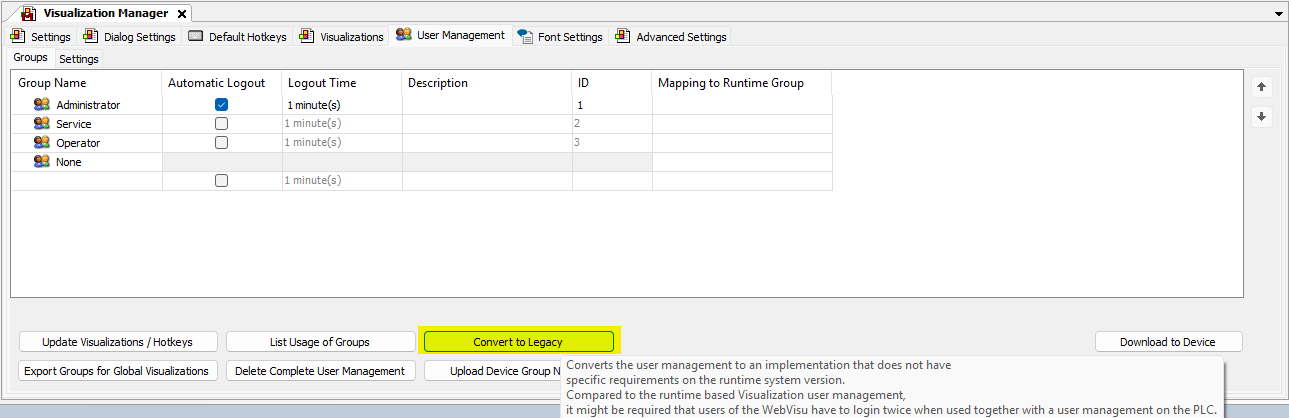This screenshot has width=1289, height=418.
Task: Select the Service group name cell
Action: (x=87, y=124)
